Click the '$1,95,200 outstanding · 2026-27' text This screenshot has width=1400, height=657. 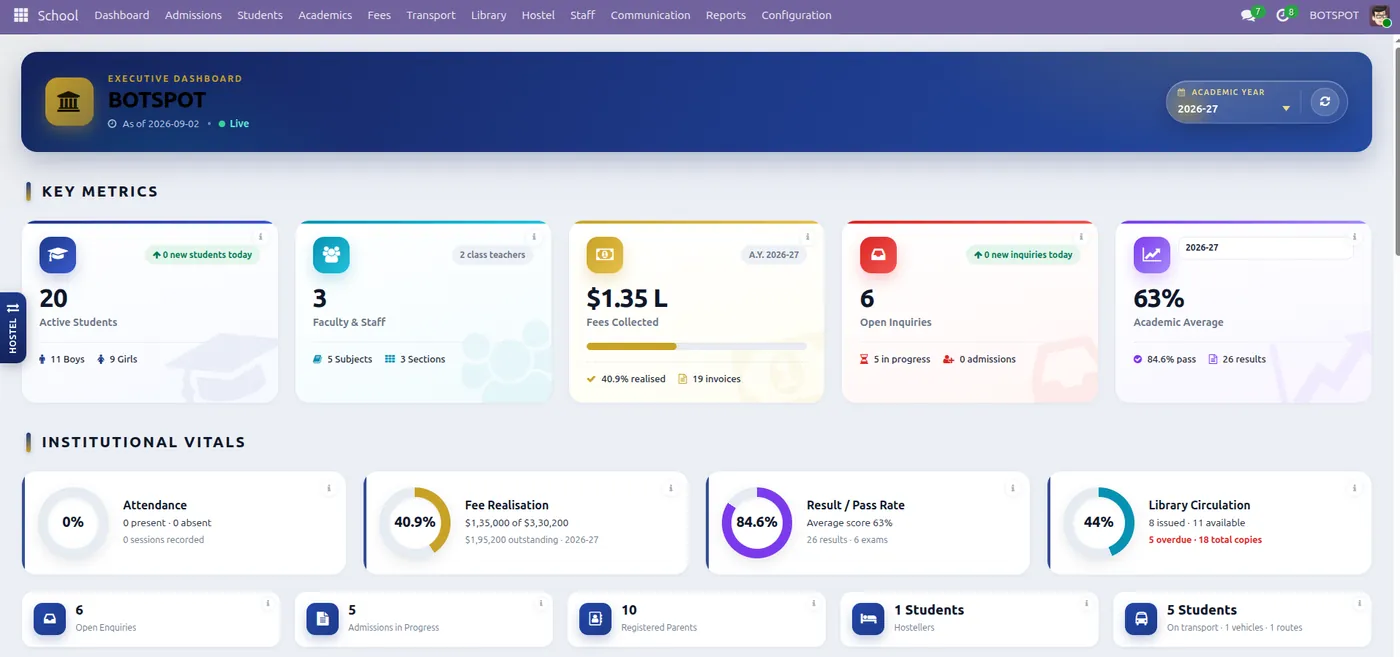[x=532, y=540]
